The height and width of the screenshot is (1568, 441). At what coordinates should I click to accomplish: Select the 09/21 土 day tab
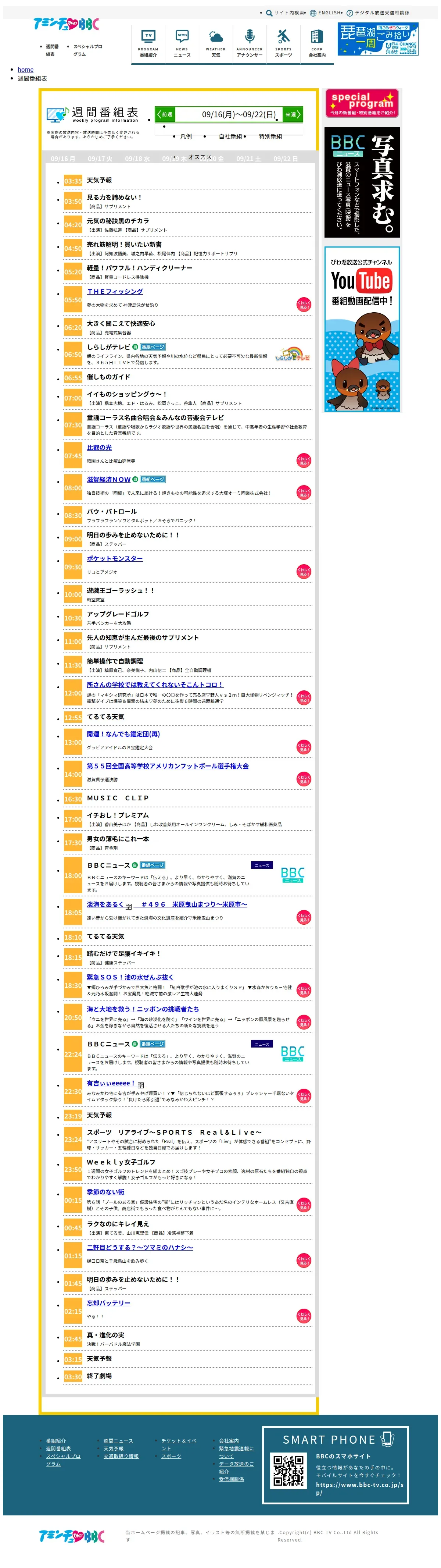pos(249,158)
